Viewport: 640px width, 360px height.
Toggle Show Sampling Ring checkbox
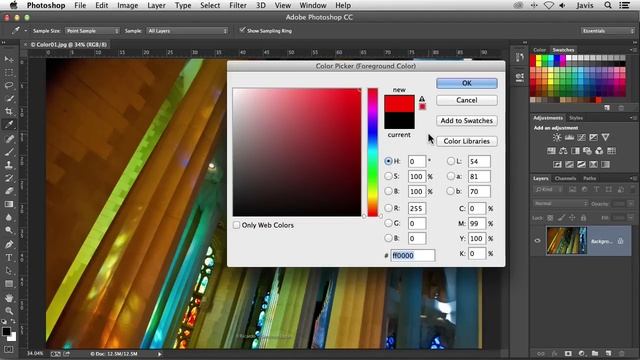point(242,30)
